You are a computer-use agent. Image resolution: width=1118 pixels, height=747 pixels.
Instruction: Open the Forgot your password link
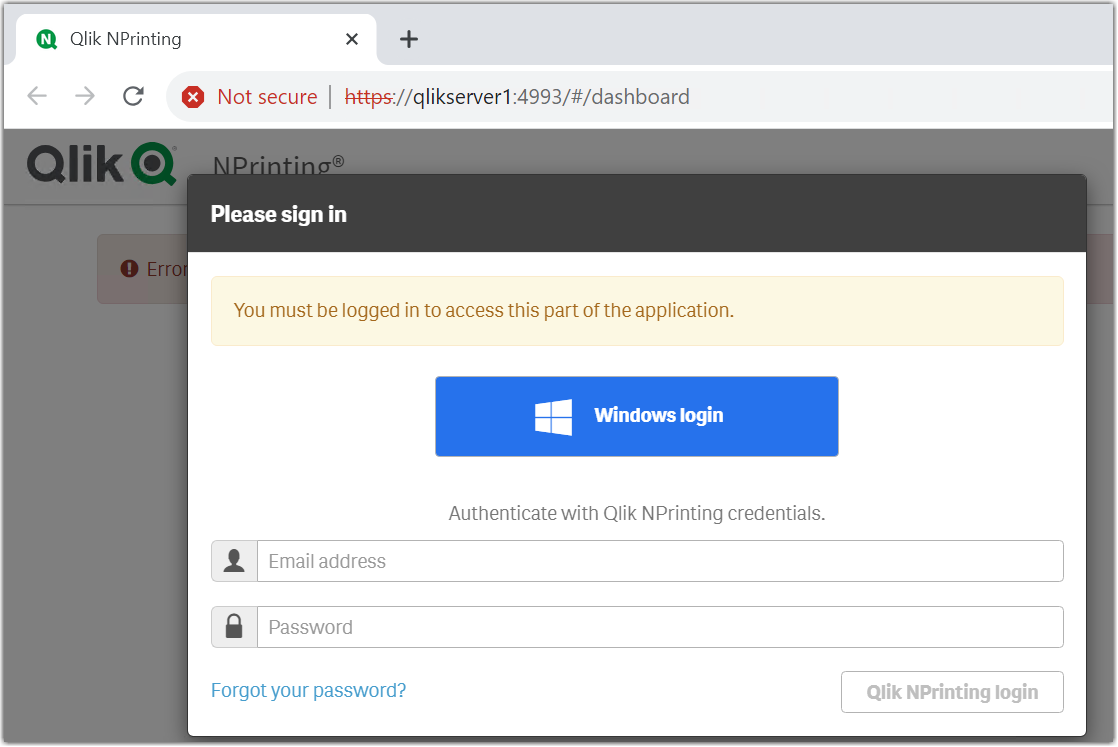click(308, 690)
